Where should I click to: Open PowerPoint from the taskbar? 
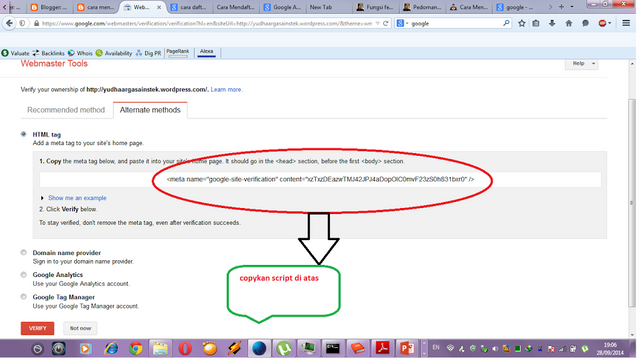pos(407,349)
